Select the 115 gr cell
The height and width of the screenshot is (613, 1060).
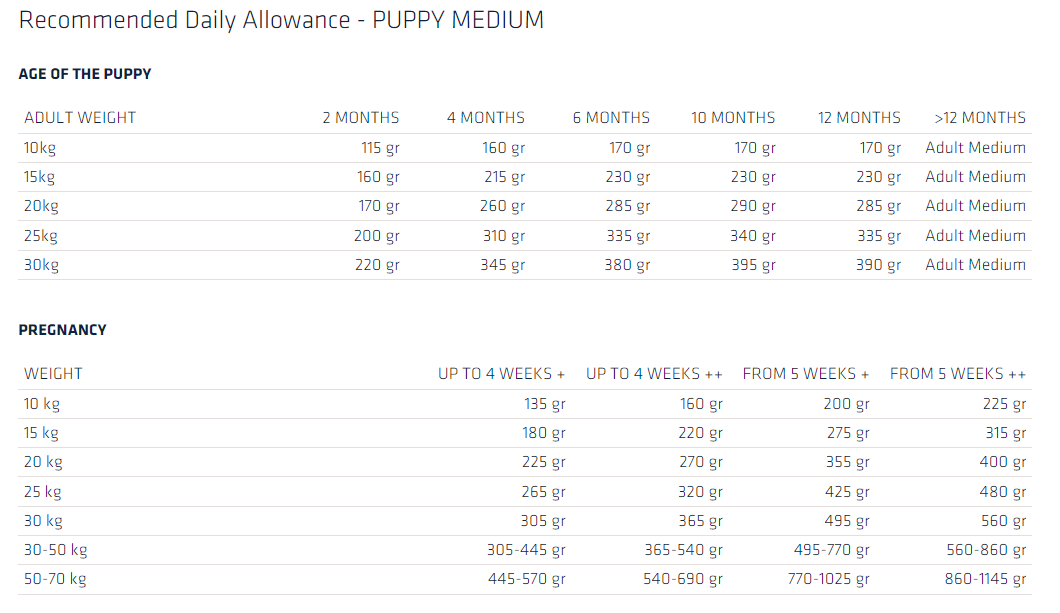(380, 148)
